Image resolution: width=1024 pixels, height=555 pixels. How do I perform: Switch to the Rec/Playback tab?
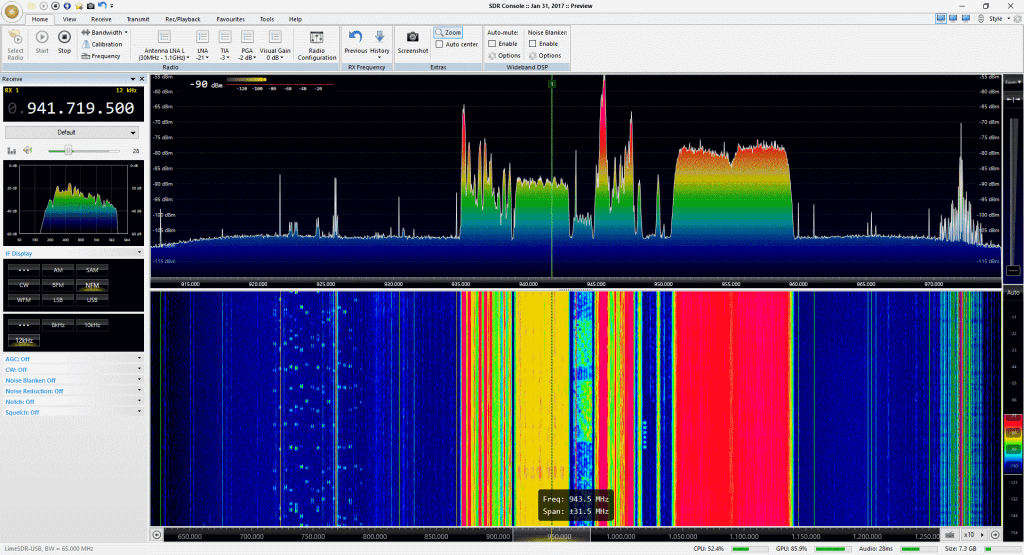184,19
